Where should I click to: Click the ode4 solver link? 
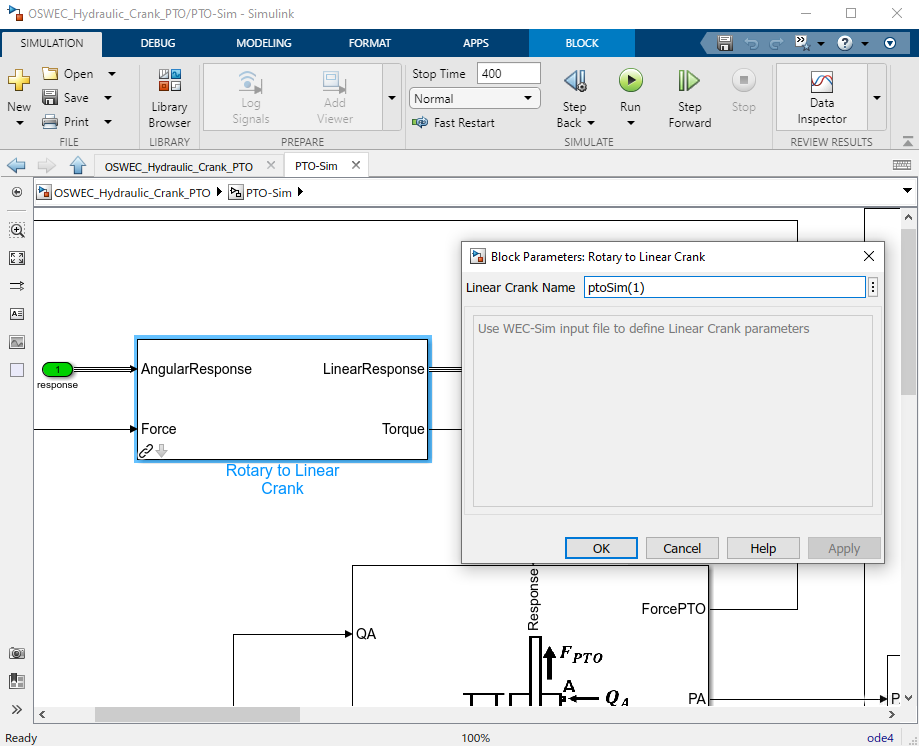coord(880,738)
